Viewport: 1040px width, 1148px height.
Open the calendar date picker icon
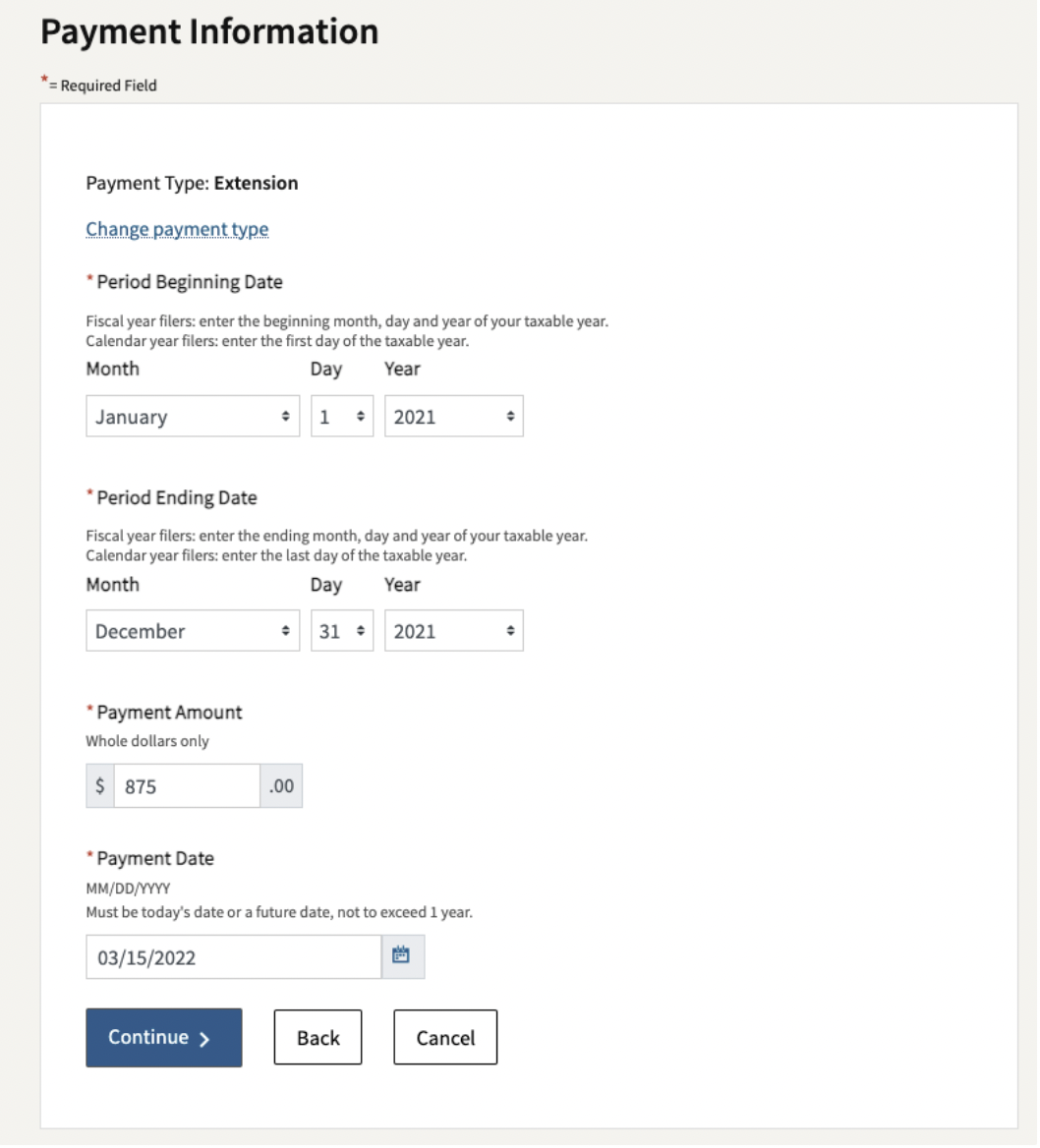pos(401,958)
